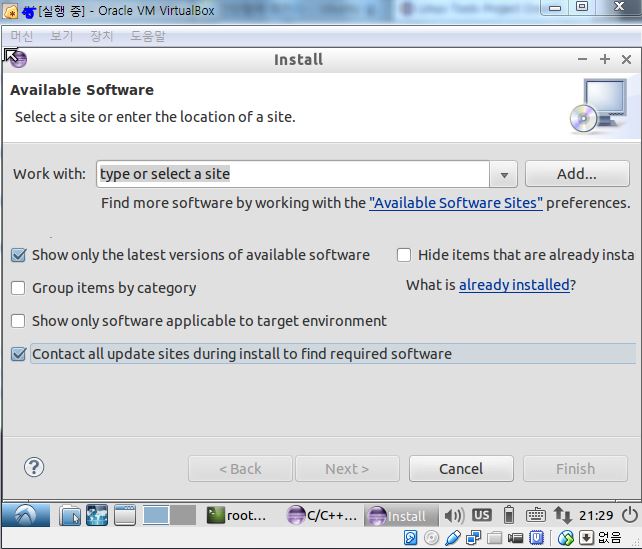Image resolution: width=642 pixels, height=549 pixels.
Task: Open the 장치 menu in VirtualBox
Action: point(101,36)
